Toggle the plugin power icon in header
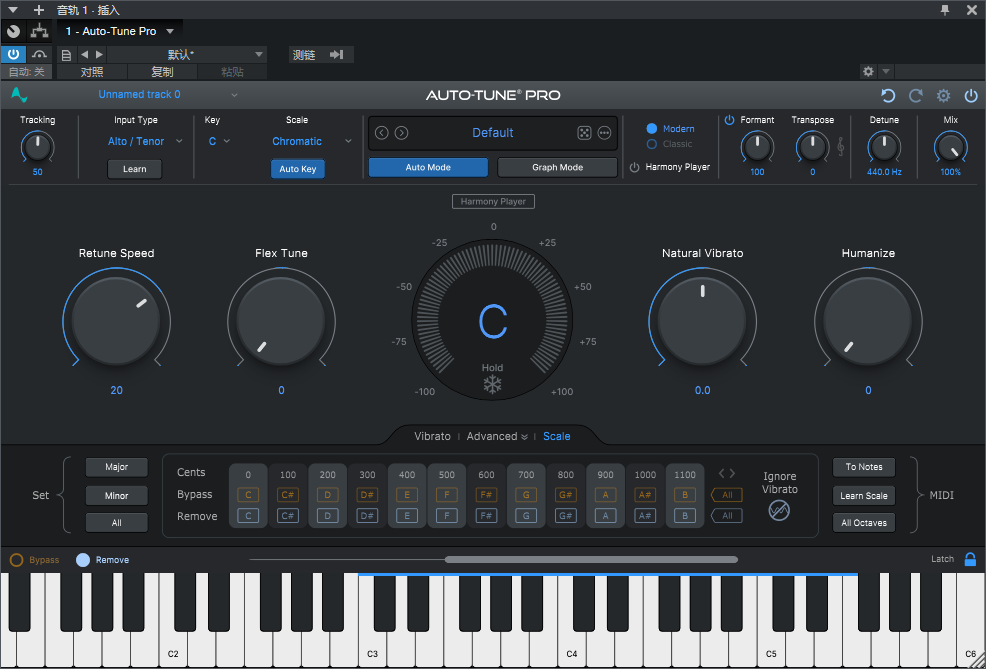 tap(971, 96)
